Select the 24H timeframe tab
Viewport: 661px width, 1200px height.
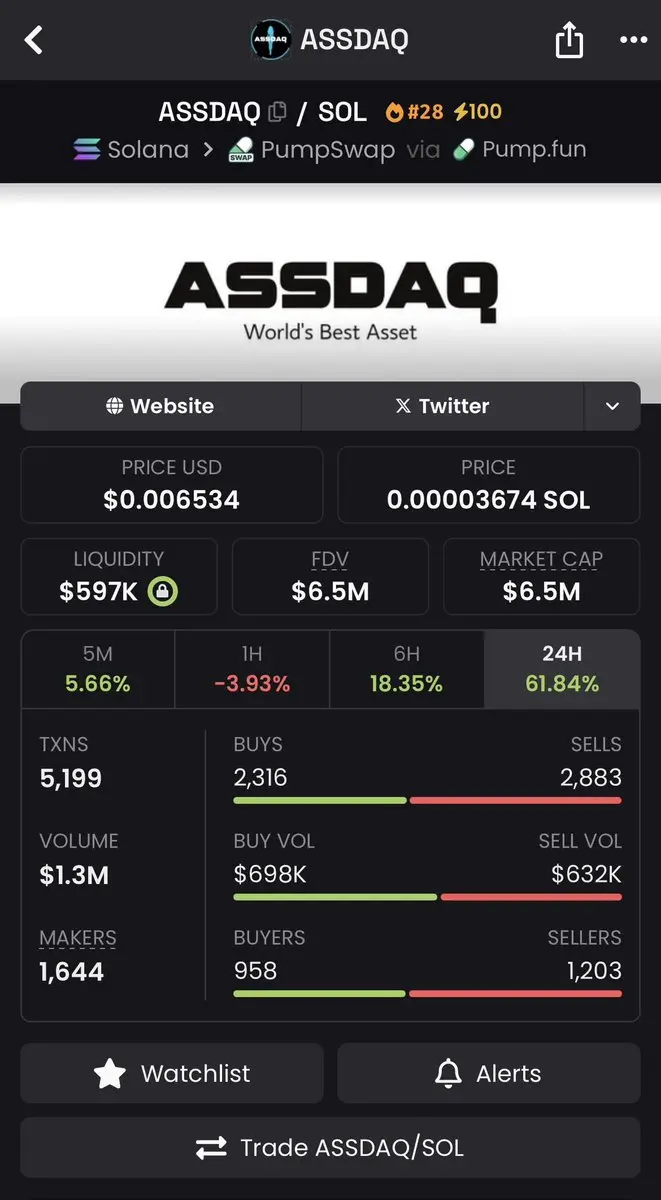562,669
